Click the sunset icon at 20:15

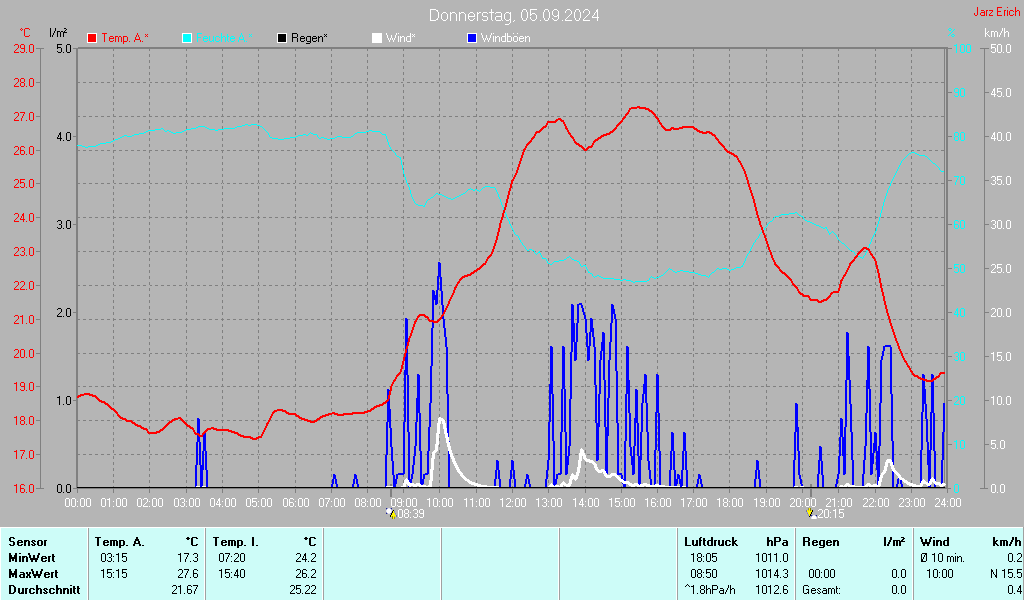(x=811, y=513)
